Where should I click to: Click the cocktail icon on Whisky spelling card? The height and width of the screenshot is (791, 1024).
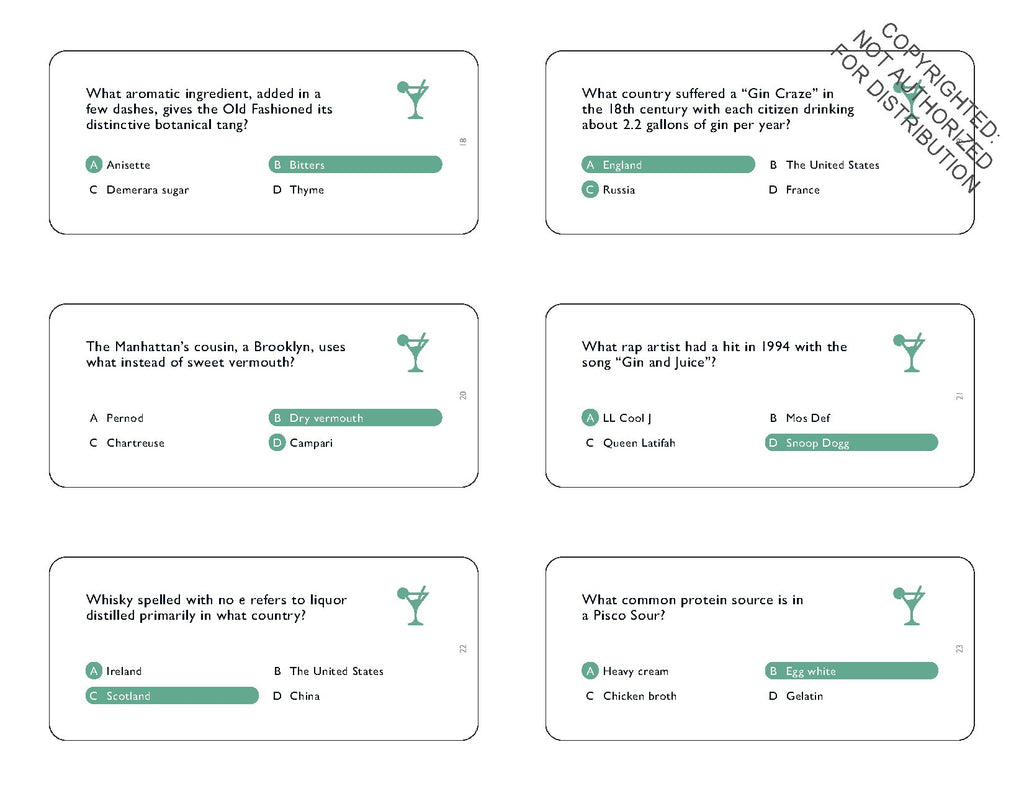tap(413, 605)
